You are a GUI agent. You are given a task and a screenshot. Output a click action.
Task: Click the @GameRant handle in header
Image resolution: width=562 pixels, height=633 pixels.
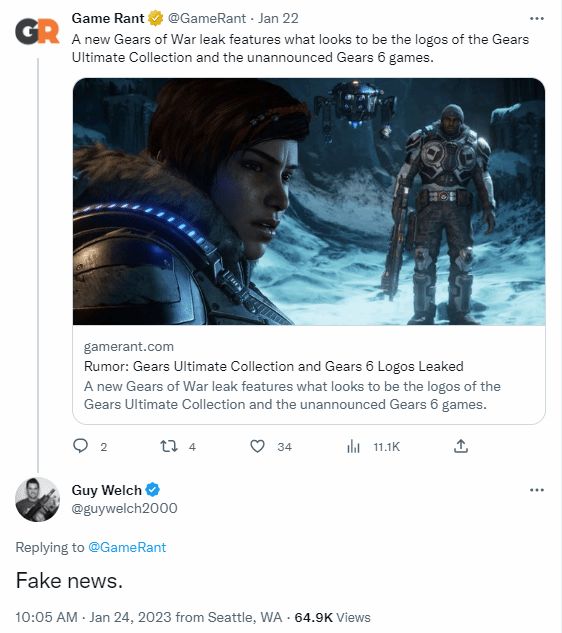206,19
